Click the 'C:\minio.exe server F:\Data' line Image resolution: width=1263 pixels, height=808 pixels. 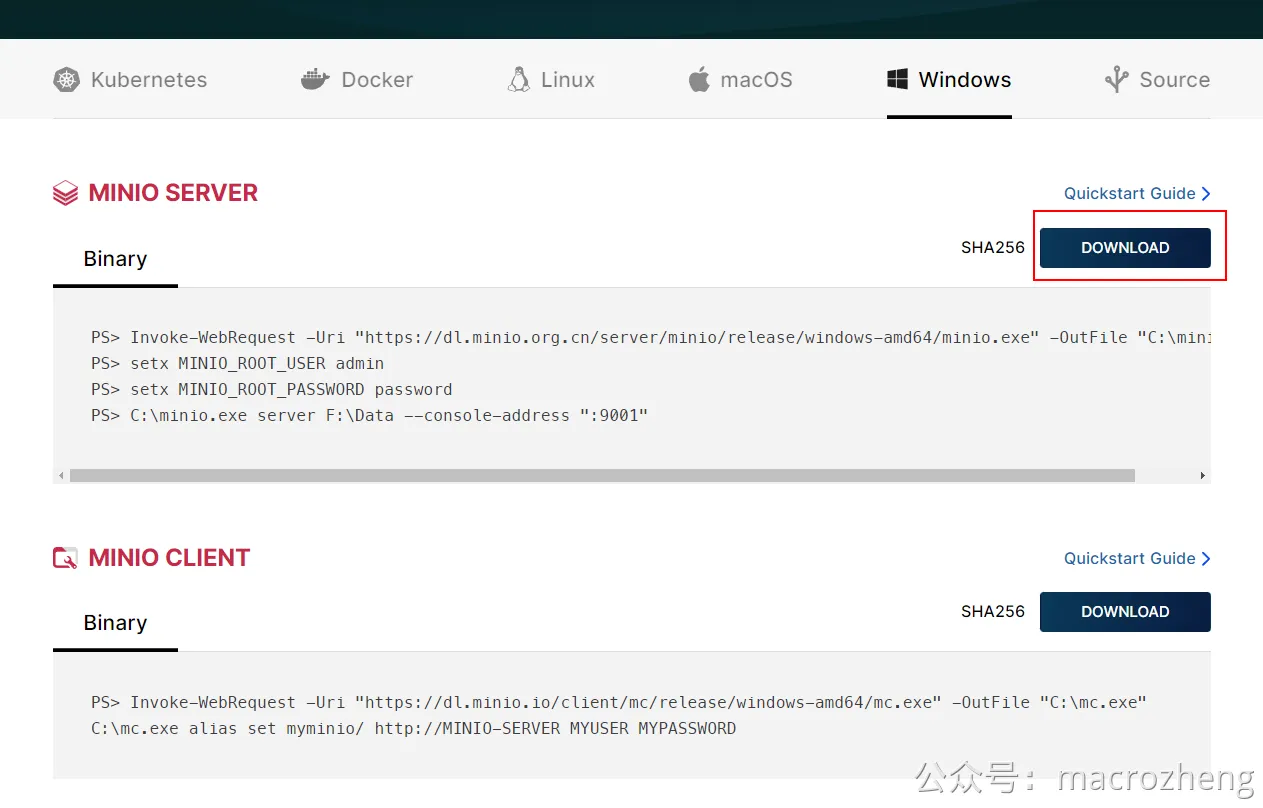(370, 416)
